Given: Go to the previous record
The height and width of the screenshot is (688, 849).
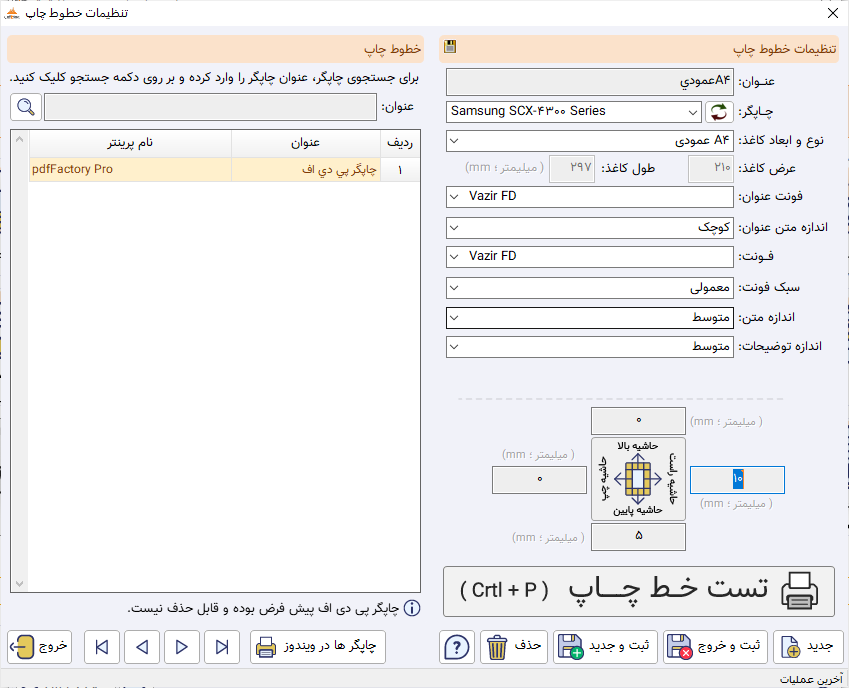Looking at the screenshot, I should (x=142, y=647).
